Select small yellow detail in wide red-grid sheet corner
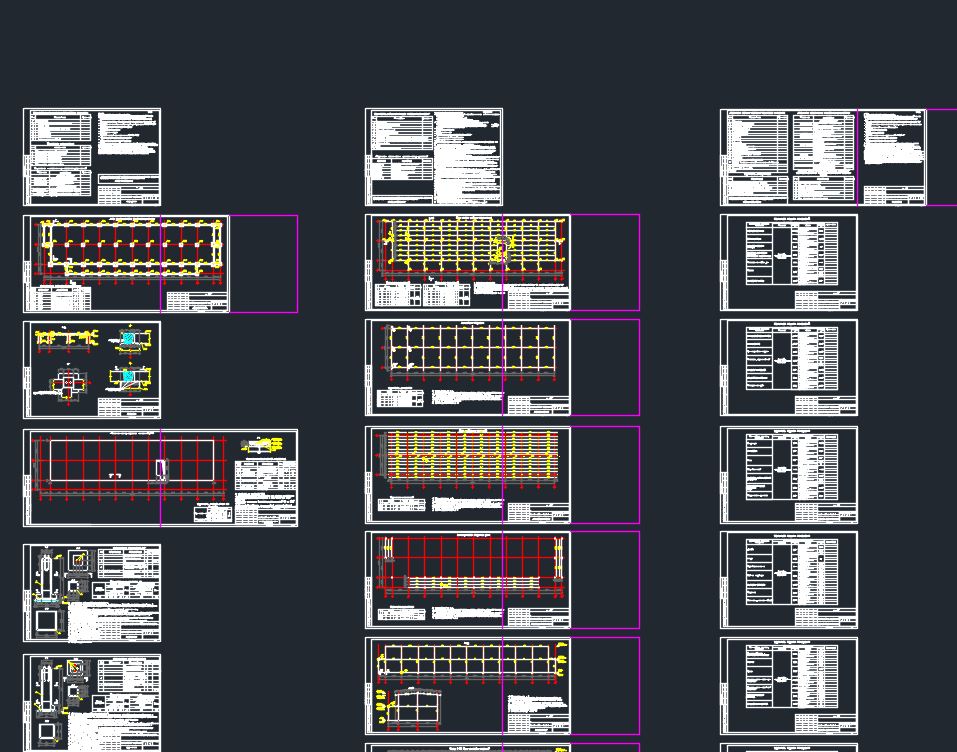957x752 pixels. 262,444
